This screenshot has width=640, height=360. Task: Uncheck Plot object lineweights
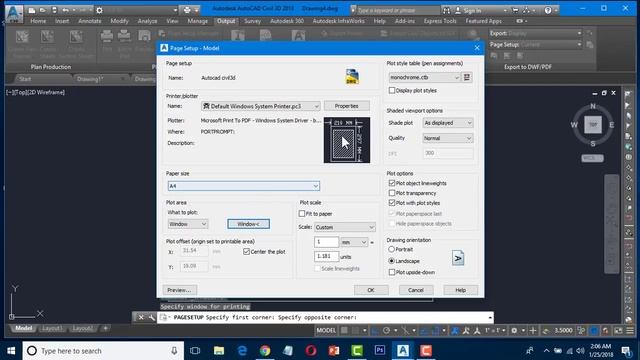tap(392, 183)
